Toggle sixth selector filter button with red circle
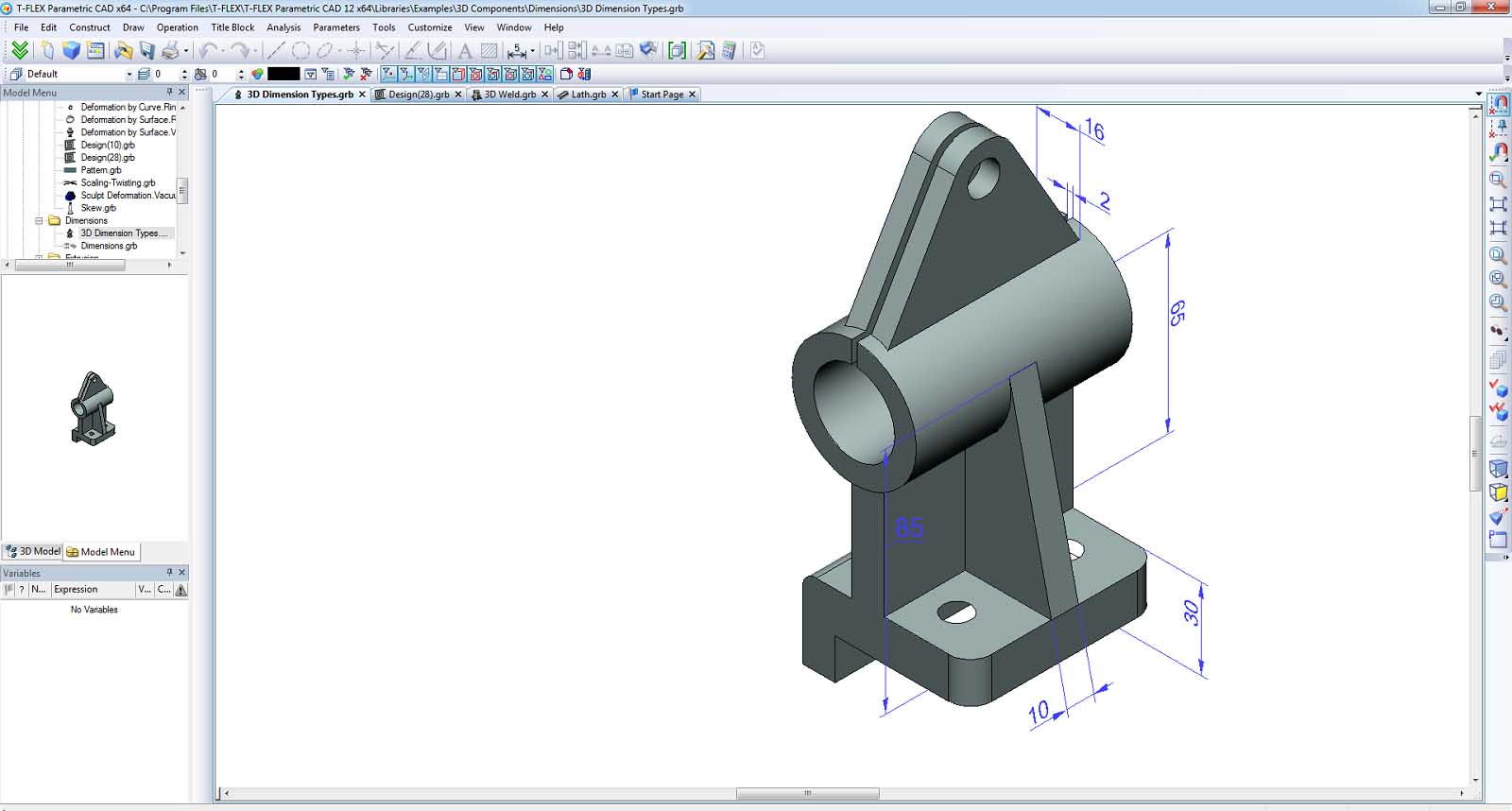Screen dimensions: 1512x811 [x=475, y=74]
